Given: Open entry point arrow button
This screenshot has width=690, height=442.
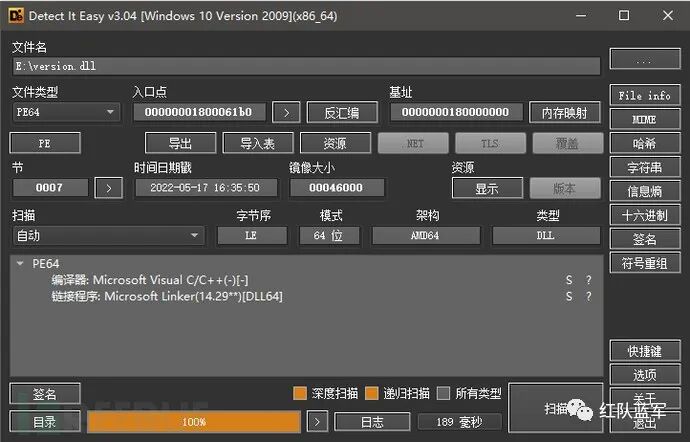Looking at the screenshot, I should [286, 113].
